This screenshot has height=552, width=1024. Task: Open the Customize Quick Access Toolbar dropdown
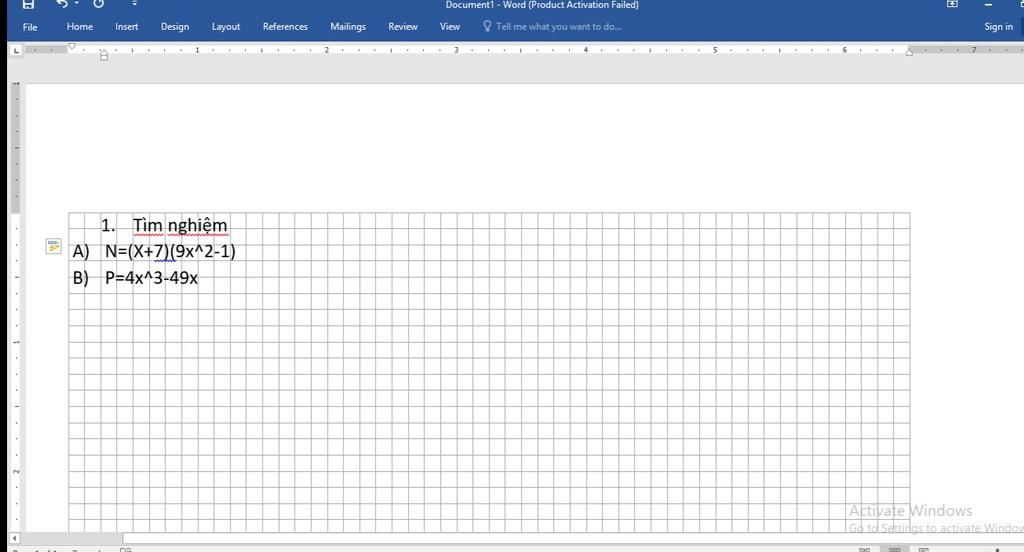pos(135,4)
